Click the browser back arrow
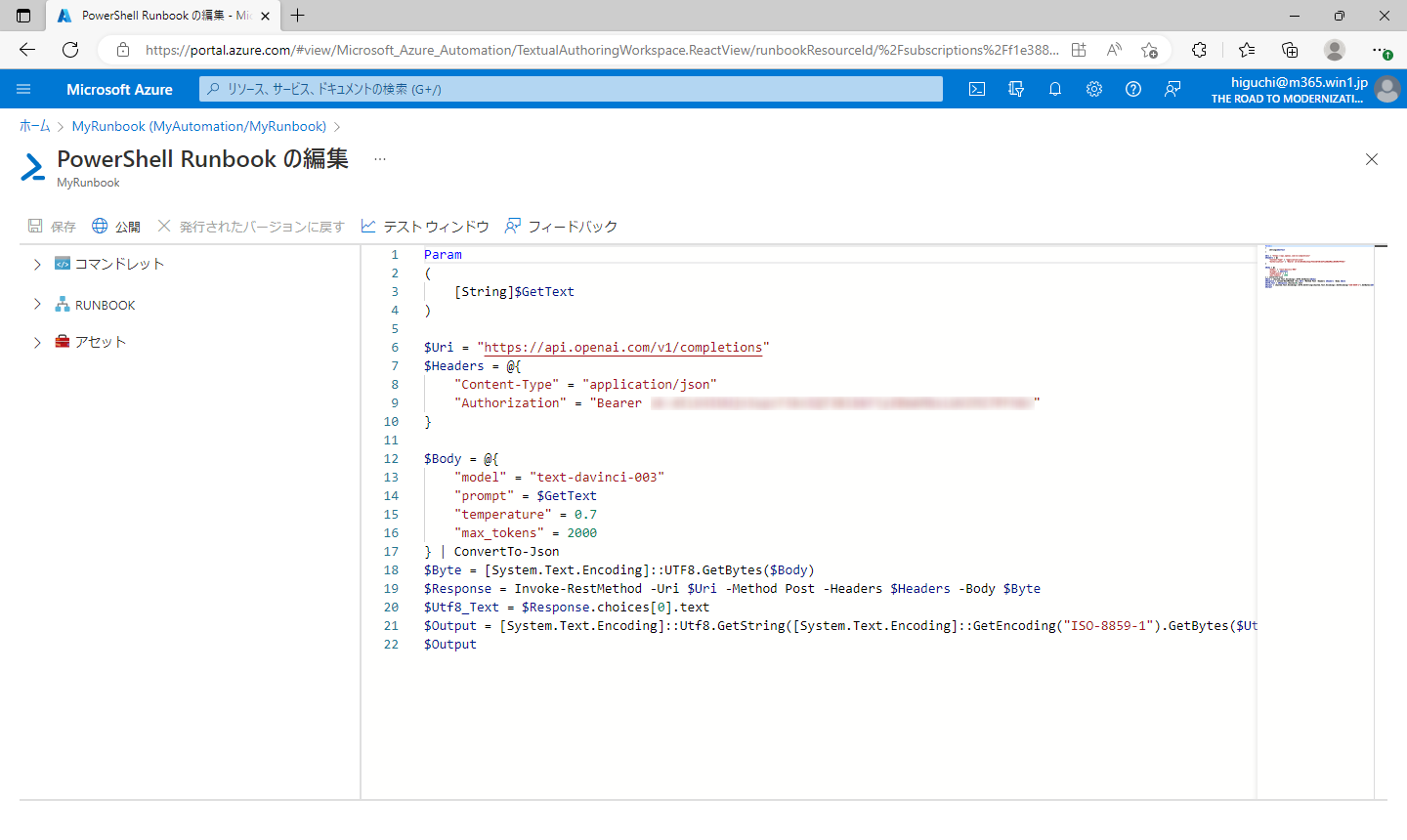The width and height of the screenshot is (1407, 840). tap(27, 50)
